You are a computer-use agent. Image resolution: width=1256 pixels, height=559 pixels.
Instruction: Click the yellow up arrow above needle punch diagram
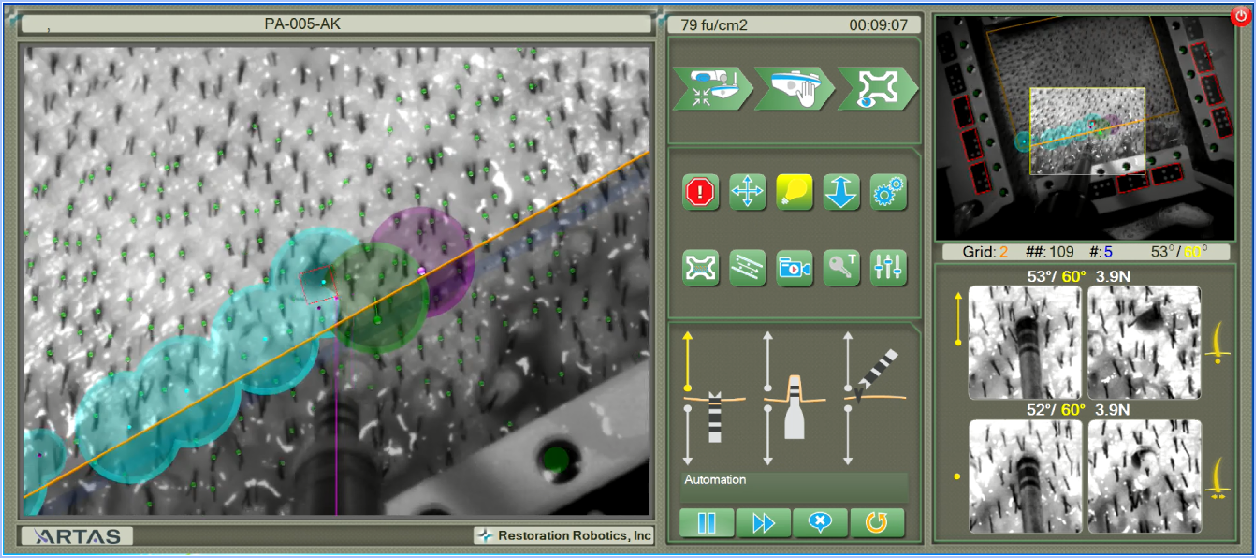pos(687,360)
